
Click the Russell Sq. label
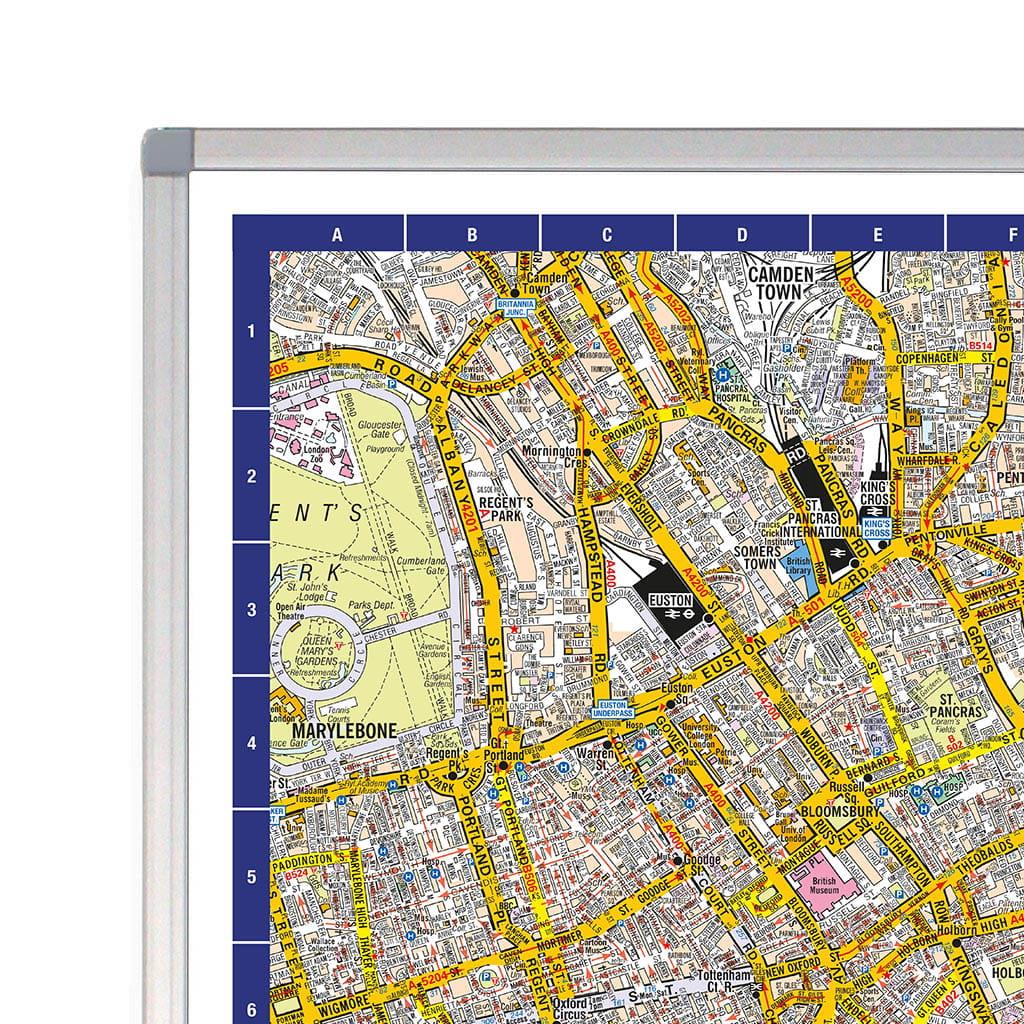click(x=846, y=793)
